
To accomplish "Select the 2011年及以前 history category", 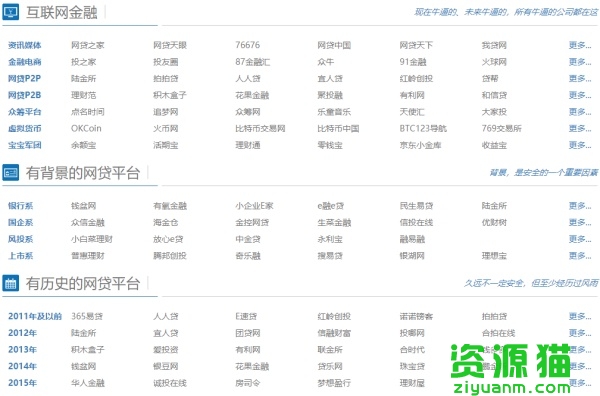I will pos(35,316).
